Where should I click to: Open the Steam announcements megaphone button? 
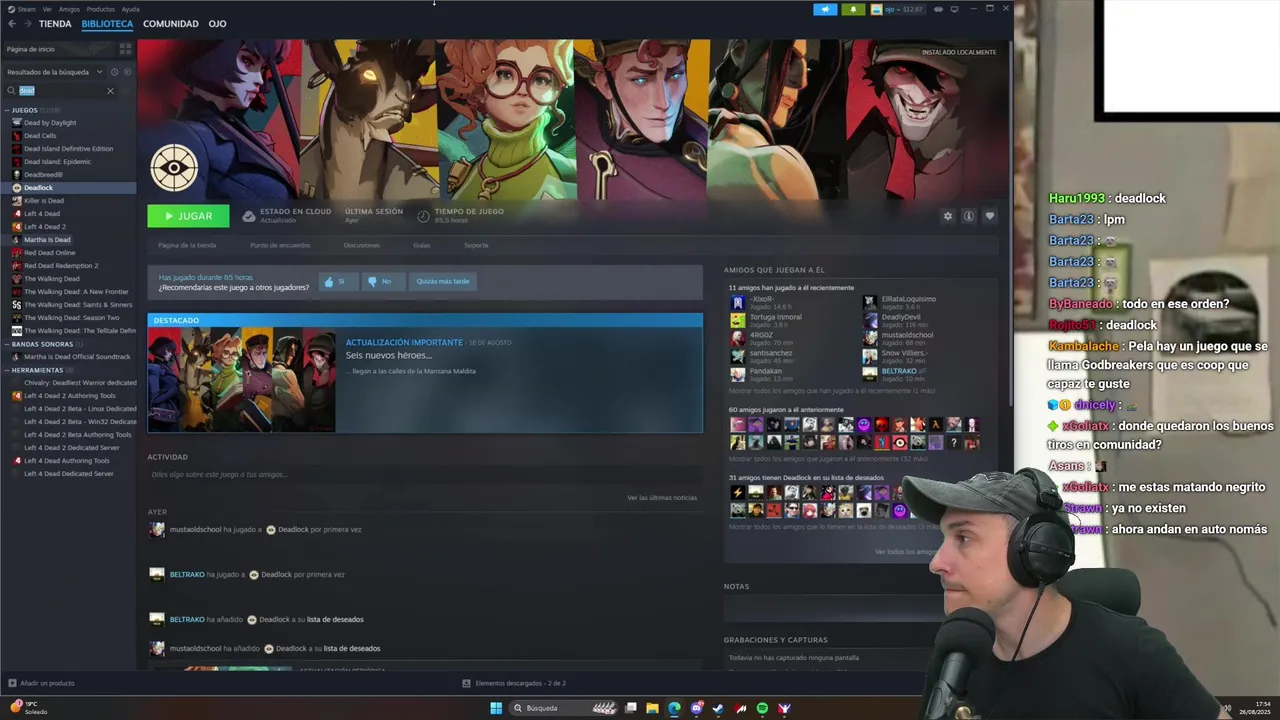point(825,9)
